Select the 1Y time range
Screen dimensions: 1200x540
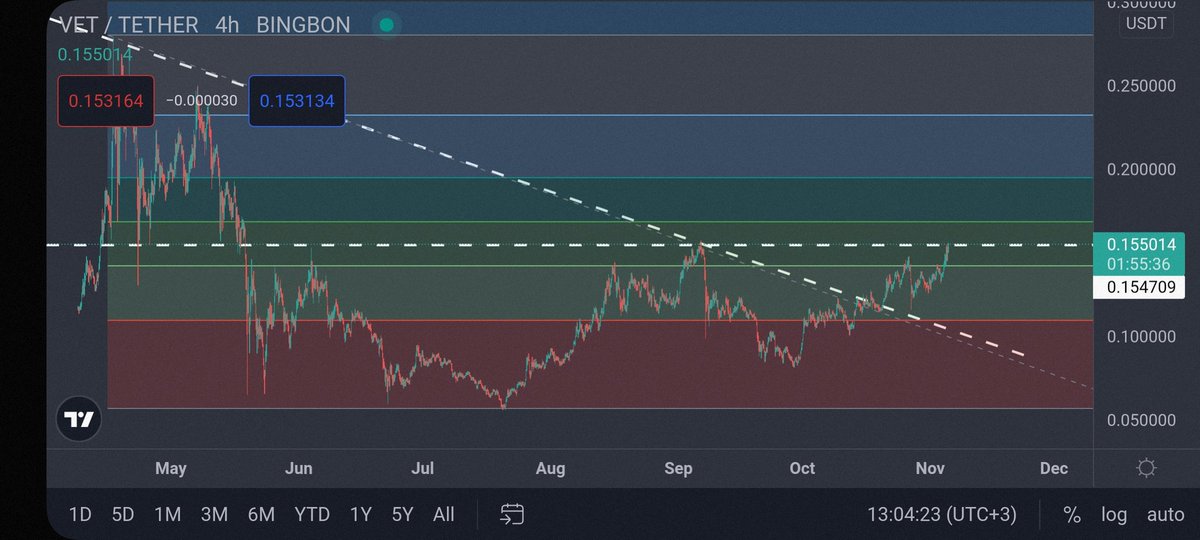(x=360, y=515)
